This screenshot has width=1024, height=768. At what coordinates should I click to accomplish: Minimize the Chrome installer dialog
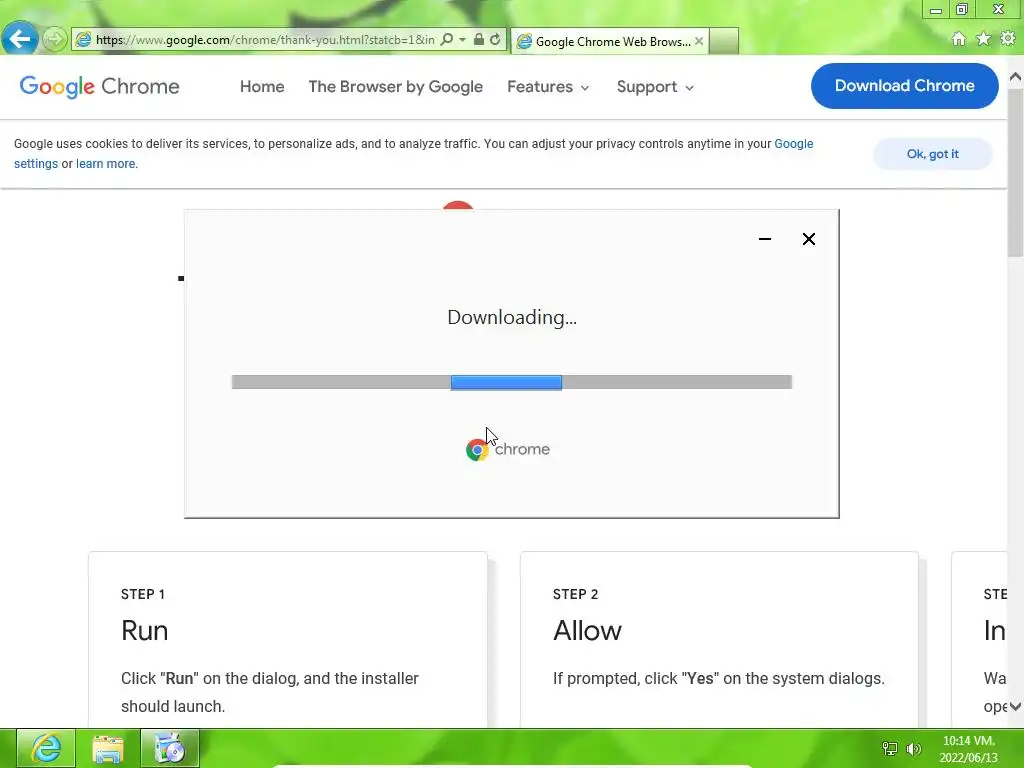pos(765,239)
